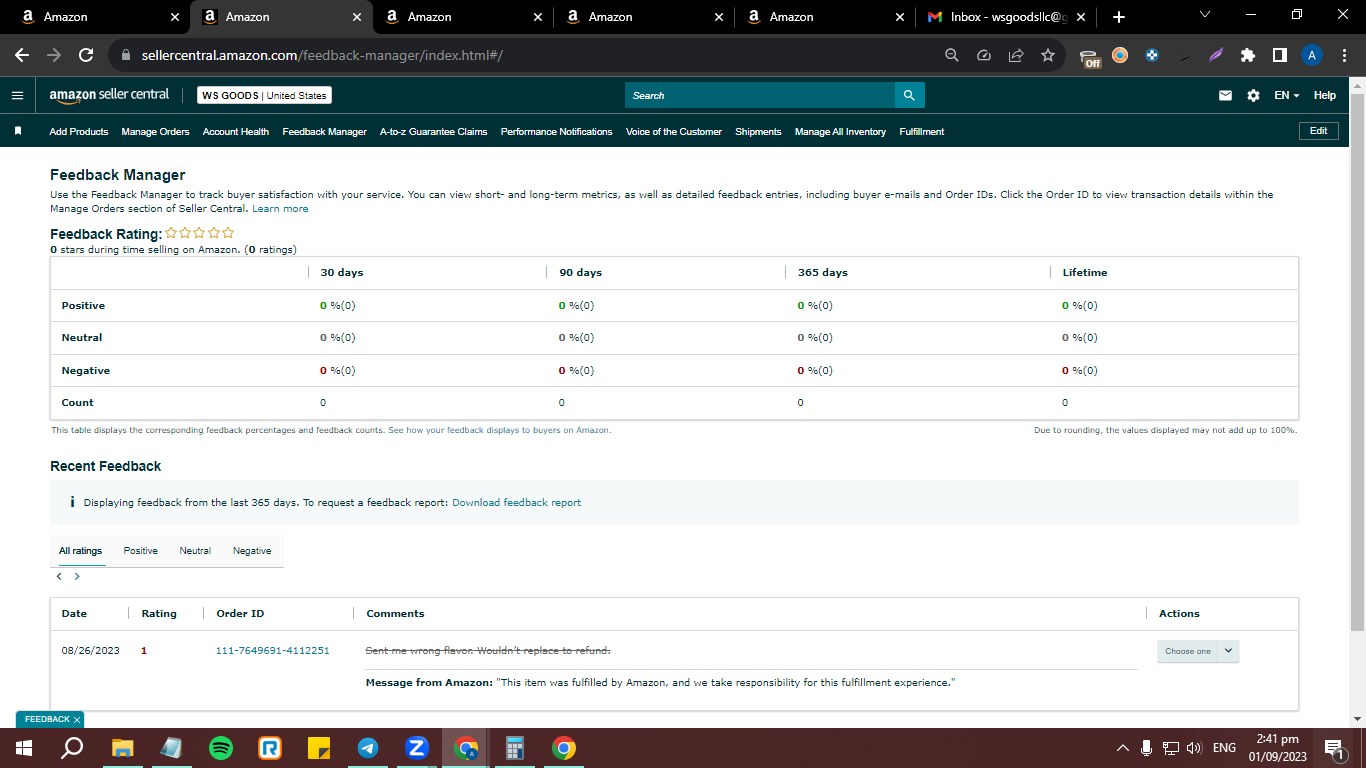Open Voice of the Customer menu item
Screen dimensions: 1366x768
click(x=674, y=132)
